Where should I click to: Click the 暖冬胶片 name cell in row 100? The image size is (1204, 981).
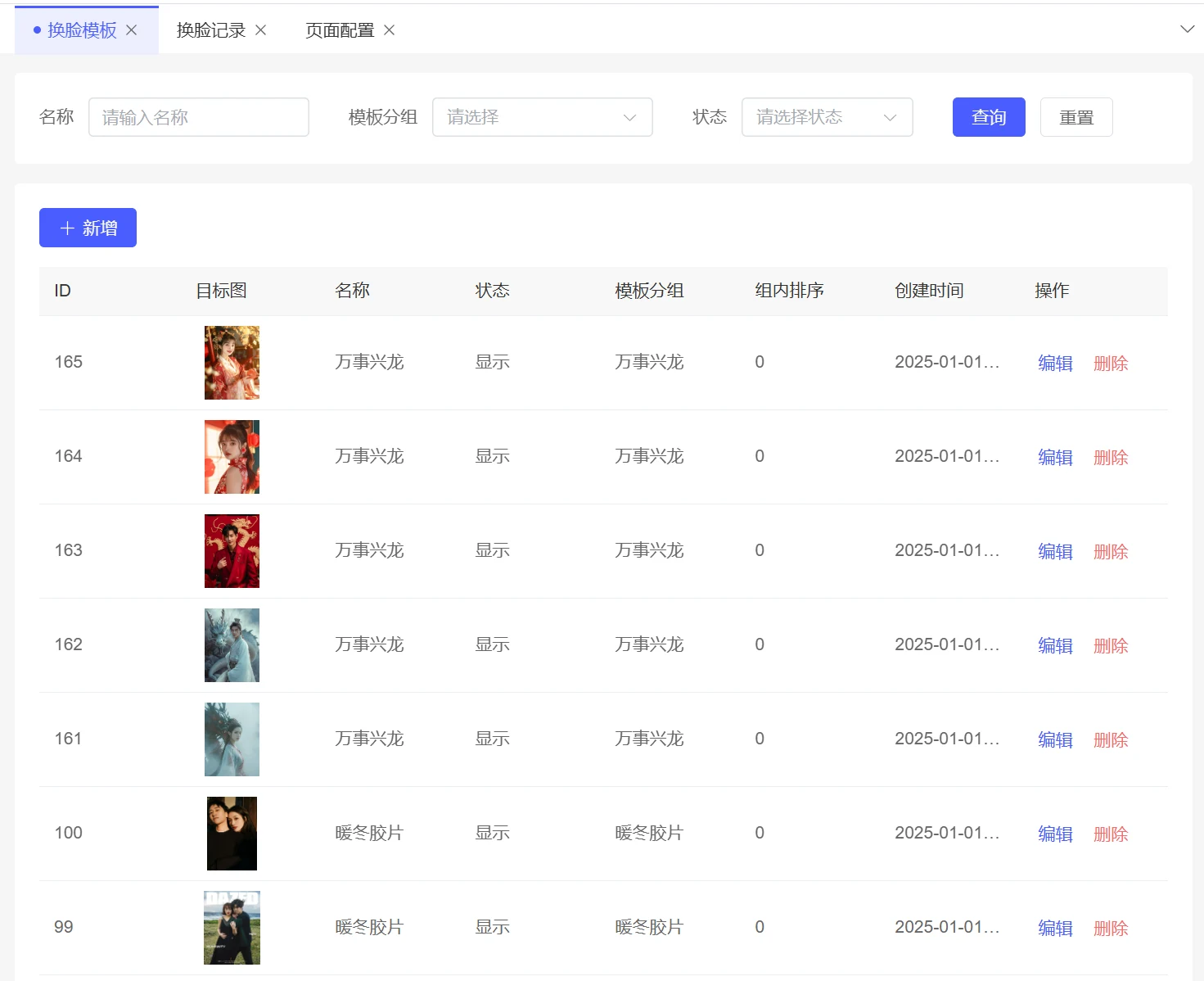coord(369,833)
